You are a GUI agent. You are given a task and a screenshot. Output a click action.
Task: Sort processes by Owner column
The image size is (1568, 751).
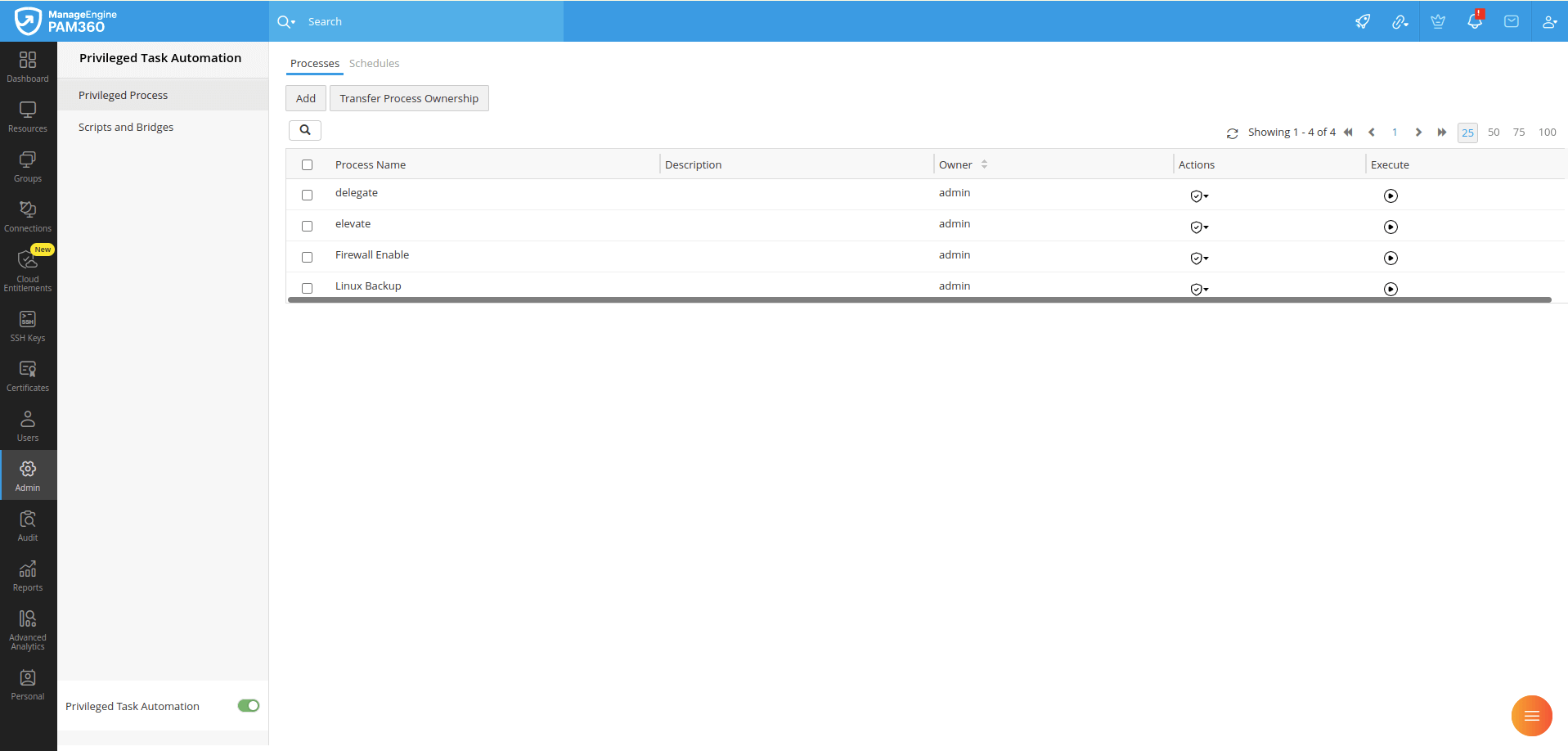point(984,164)
